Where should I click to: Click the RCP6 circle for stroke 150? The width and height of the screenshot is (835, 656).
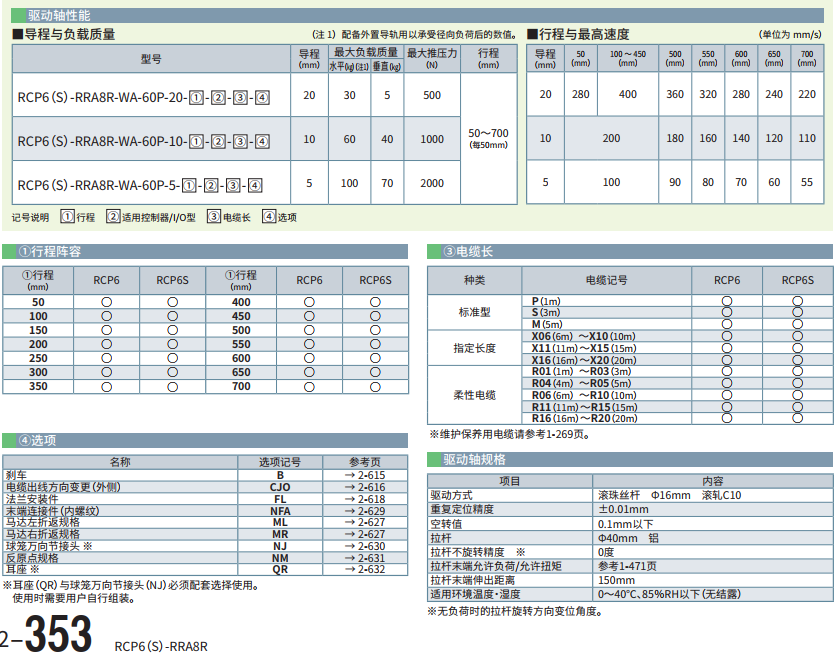pyautogui.click(x=107, y=330)
